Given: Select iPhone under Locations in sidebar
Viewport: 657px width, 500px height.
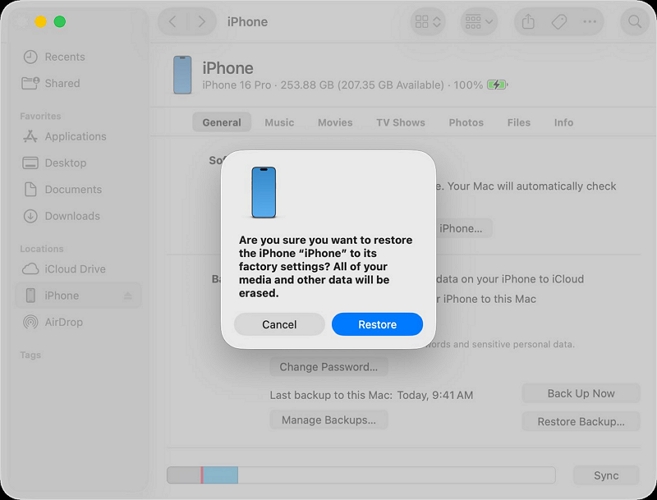Looking at the screenshot, I should (x=78, y=295).
